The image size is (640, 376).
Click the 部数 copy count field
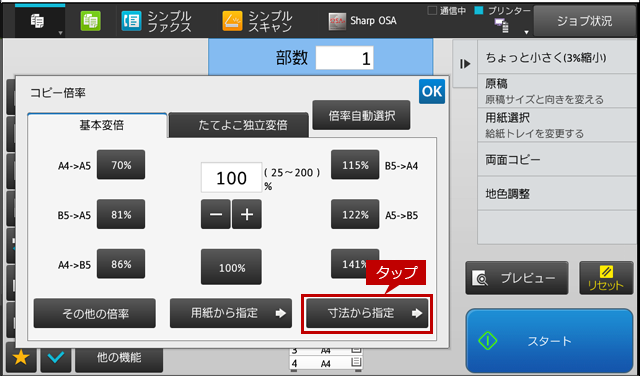pos(344,58)
